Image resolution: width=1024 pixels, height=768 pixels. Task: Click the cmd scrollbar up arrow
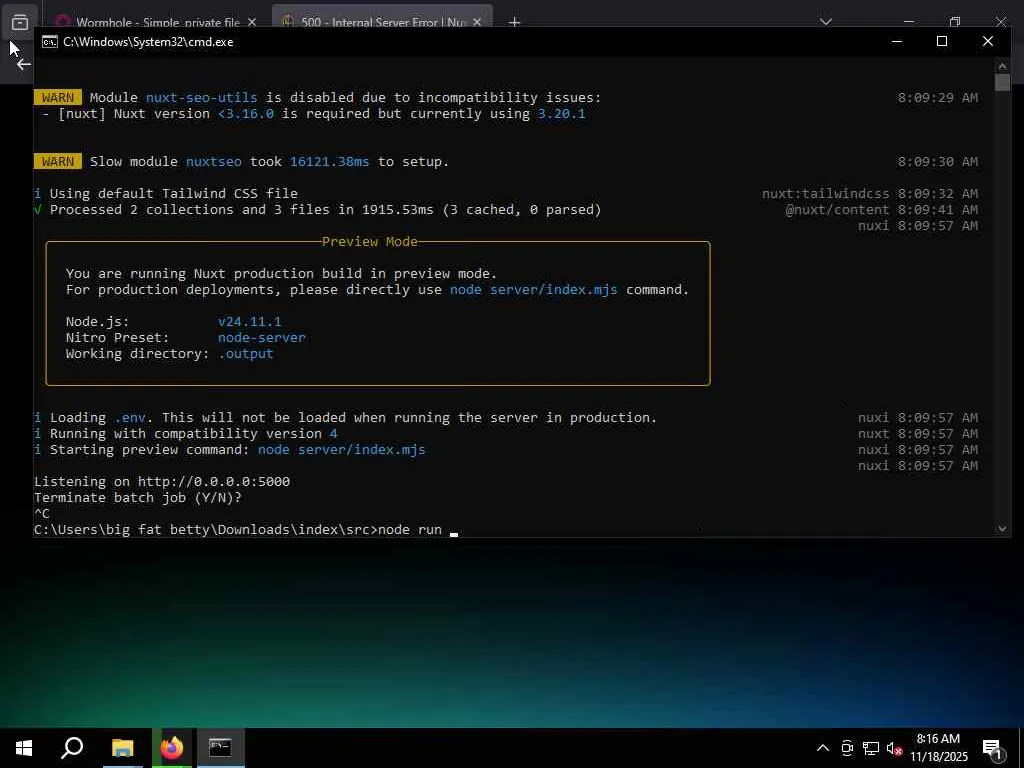[x=1002, y=66]
